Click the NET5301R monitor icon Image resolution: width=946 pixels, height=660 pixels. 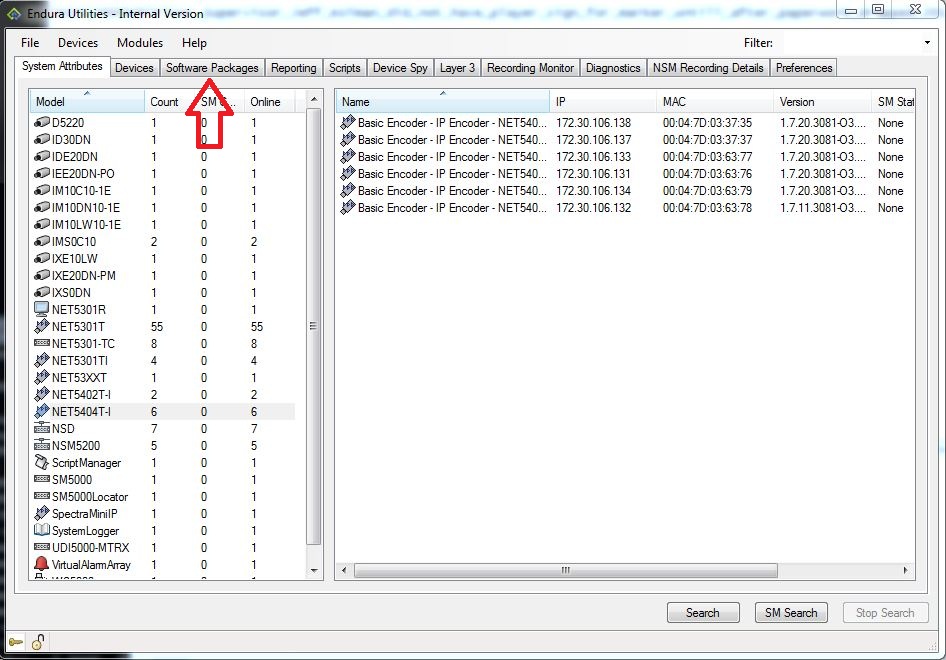(x=41, y=309)
